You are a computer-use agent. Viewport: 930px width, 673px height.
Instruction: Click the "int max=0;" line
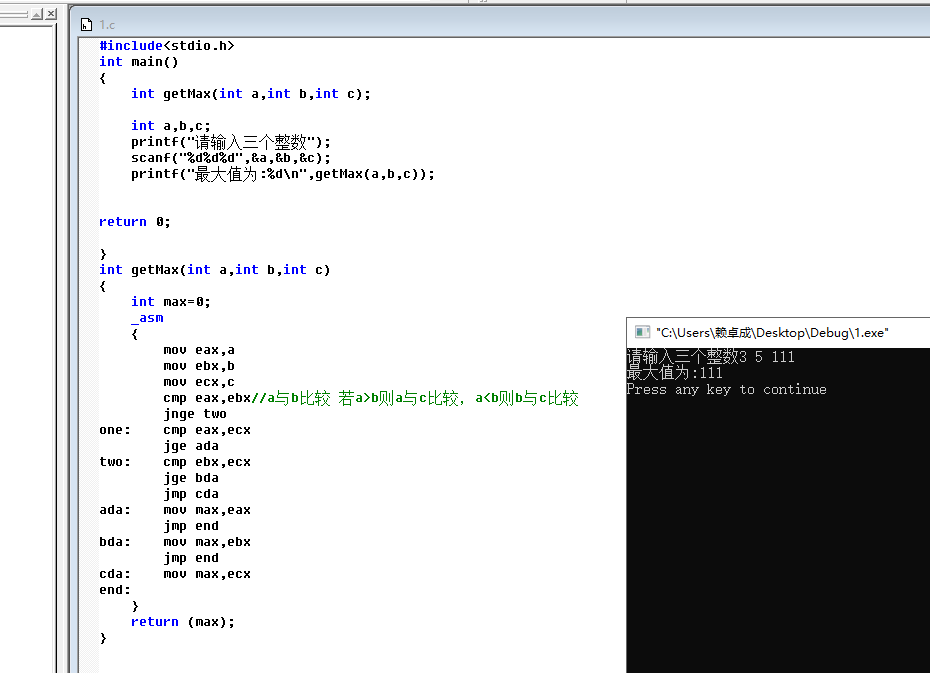(x=170, y=302)
